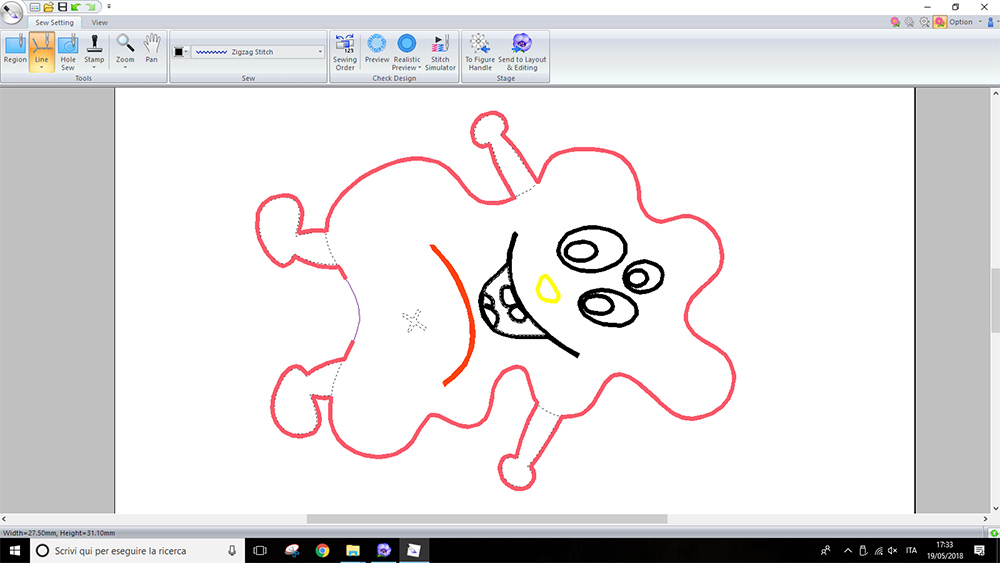Click the muted volume tray icon
Viewport: 1000px width, 563px height.
[893, 550]
